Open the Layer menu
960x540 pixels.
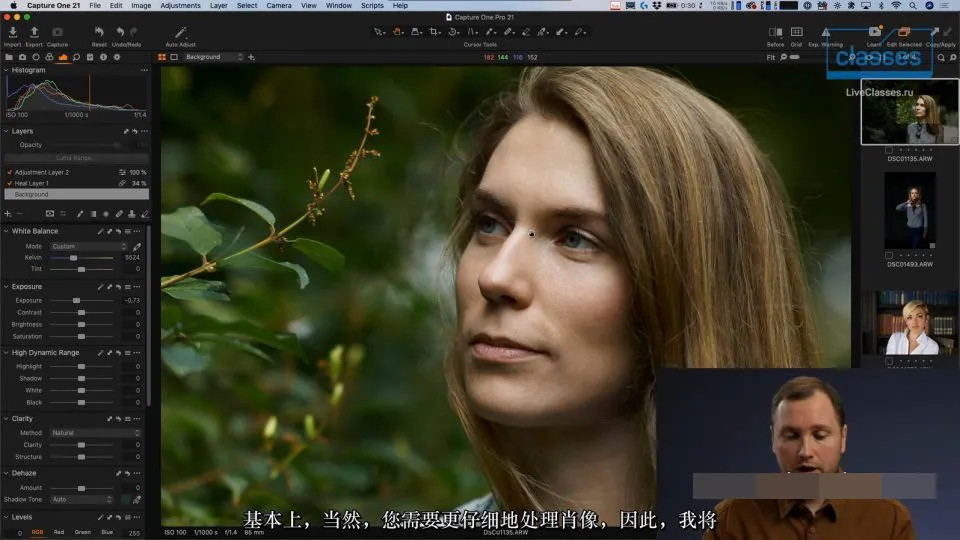tap(219, 6)
